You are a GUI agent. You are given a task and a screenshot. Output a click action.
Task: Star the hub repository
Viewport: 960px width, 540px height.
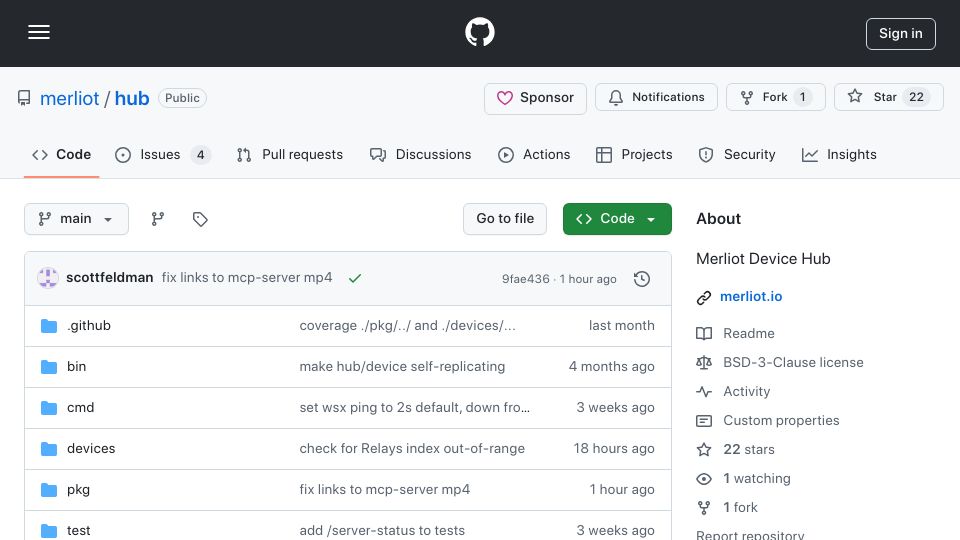(888, 97)
